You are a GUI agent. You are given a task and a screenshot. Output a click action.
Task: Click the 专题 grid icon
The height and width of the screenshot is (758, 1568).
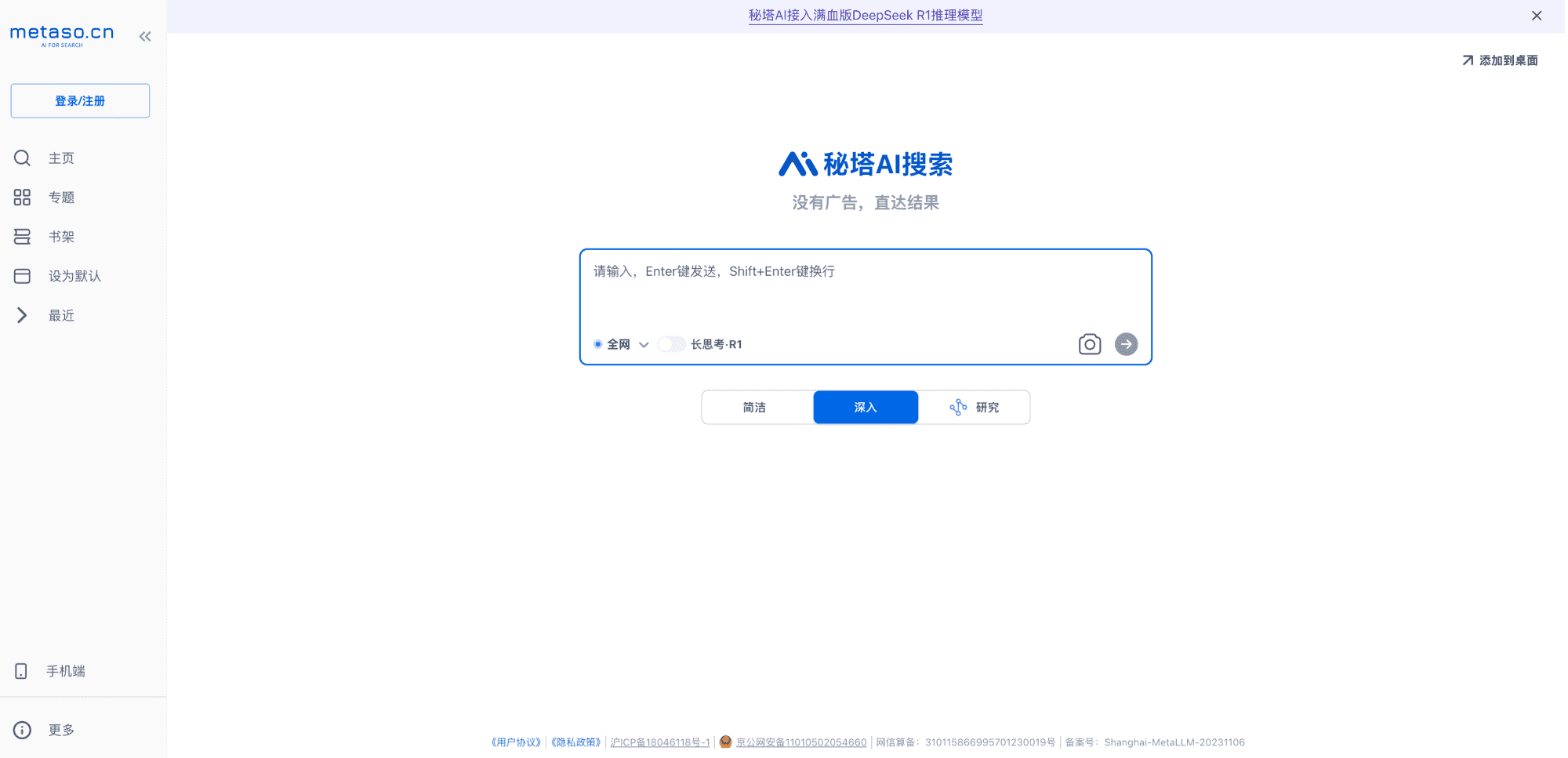point(22,198)
